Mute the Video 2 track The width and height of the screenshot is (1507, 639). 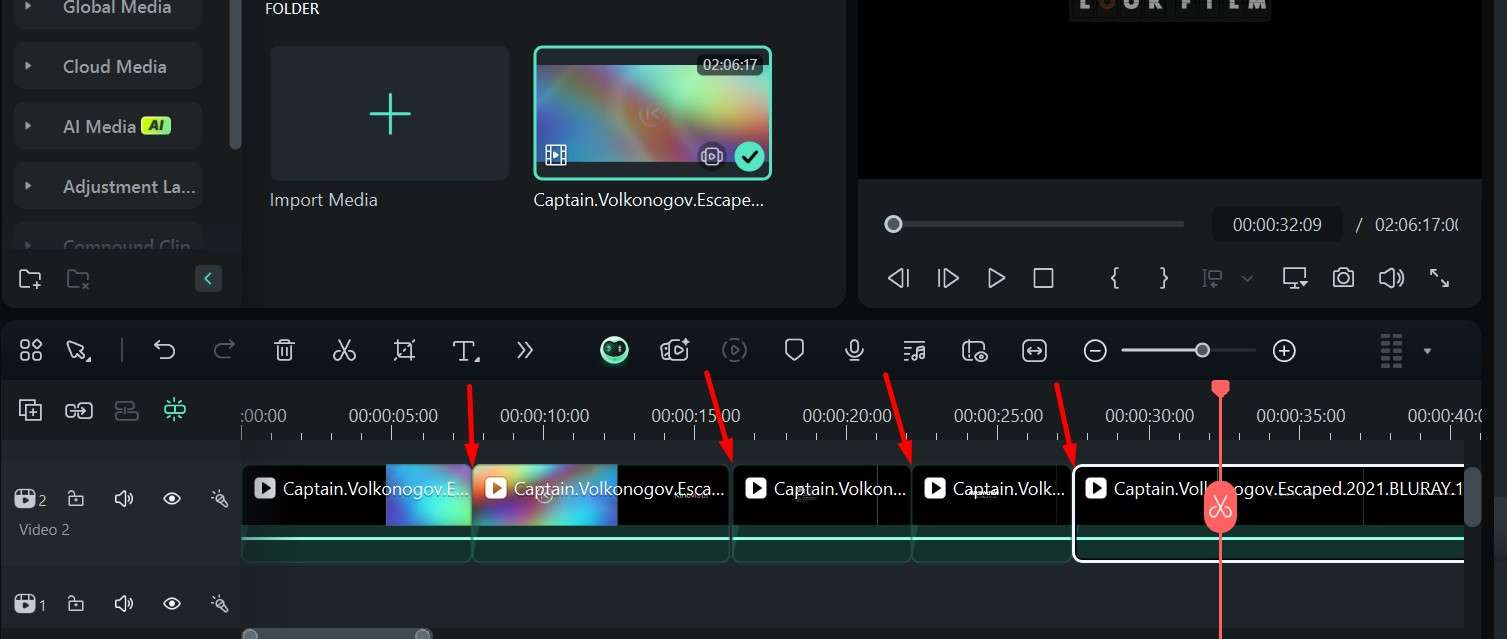pyautogui.click(x=124, y=498)
